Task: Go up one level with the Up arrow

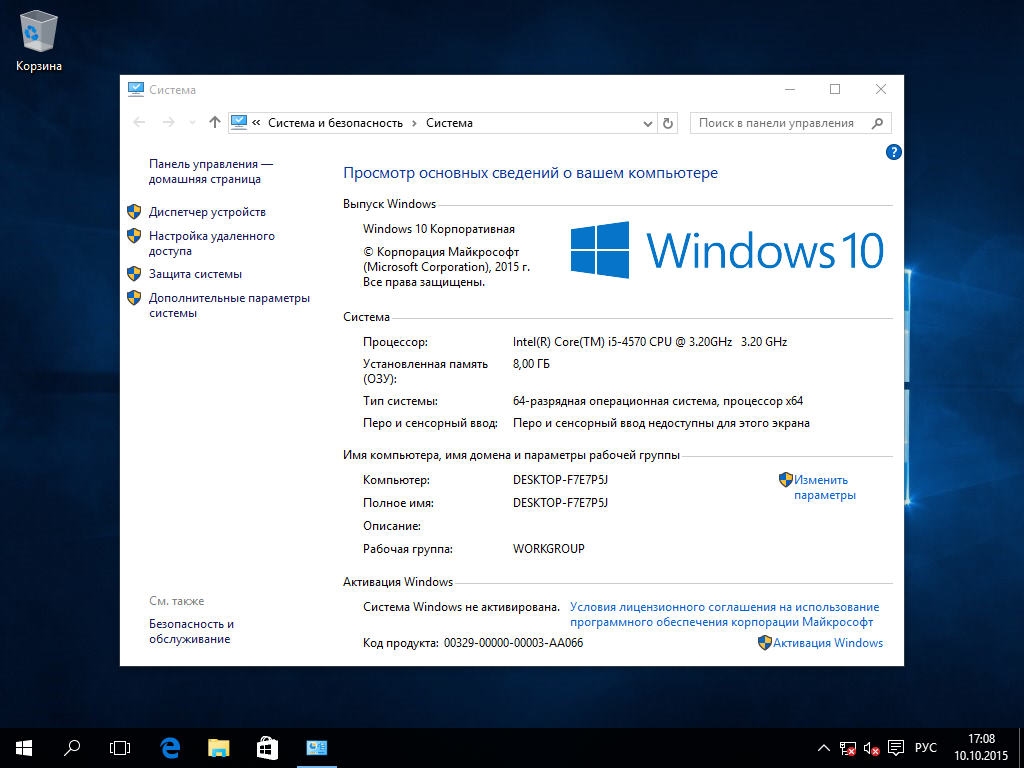Action: (214, 122)
